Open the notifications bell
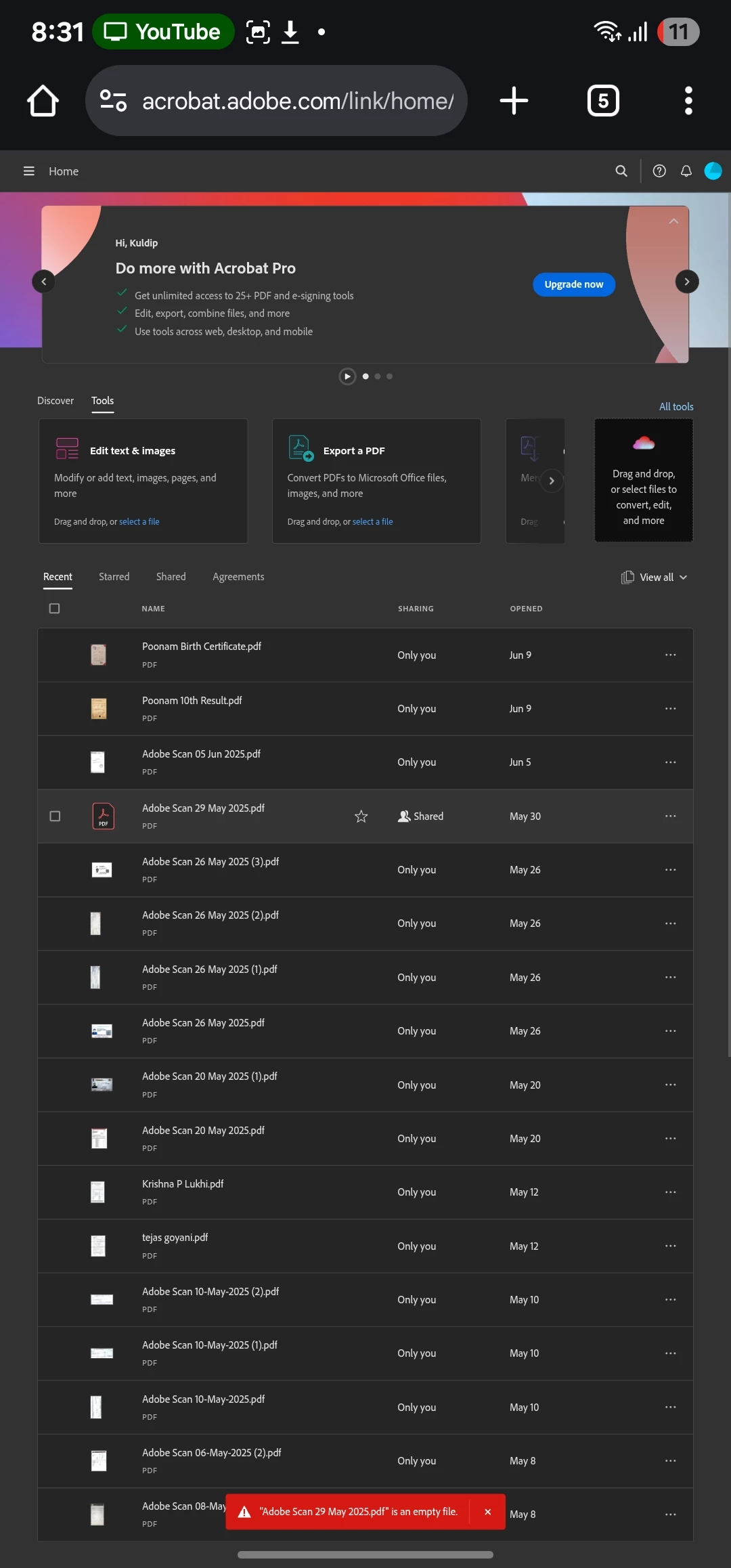This screenshot has width=731, height=1568. [x=686, y=171]
